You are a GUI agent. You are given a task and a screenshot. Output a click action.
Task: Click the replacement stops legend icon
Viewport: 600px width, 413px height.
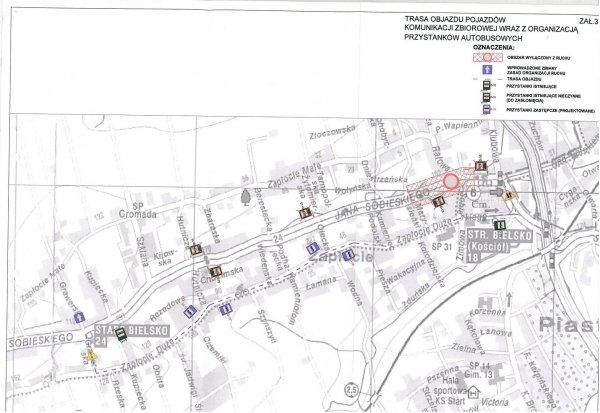(486, 110)
